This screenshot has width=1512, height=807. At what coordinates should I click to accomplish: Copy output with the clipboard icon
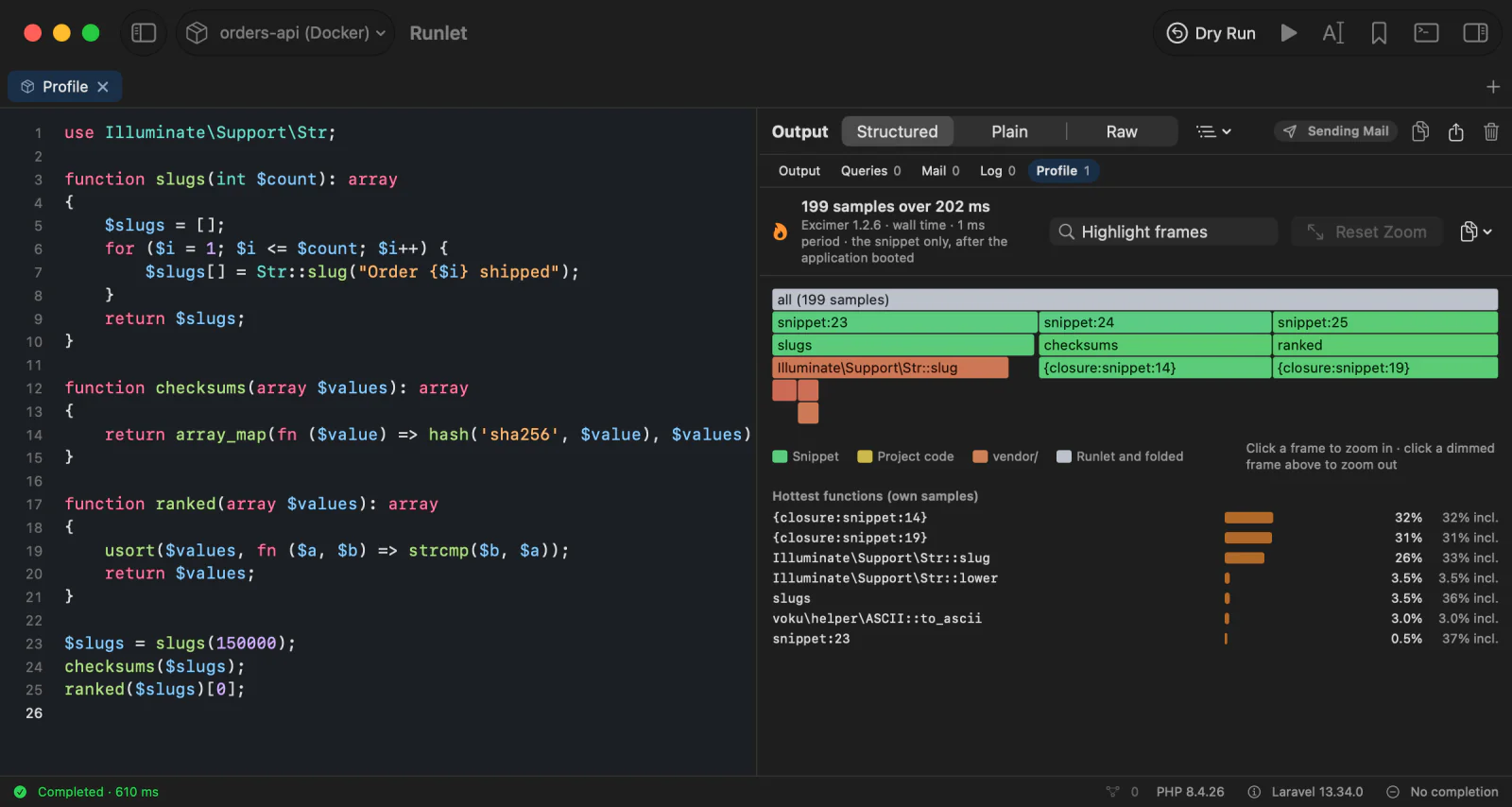[x=1420, y=131]
